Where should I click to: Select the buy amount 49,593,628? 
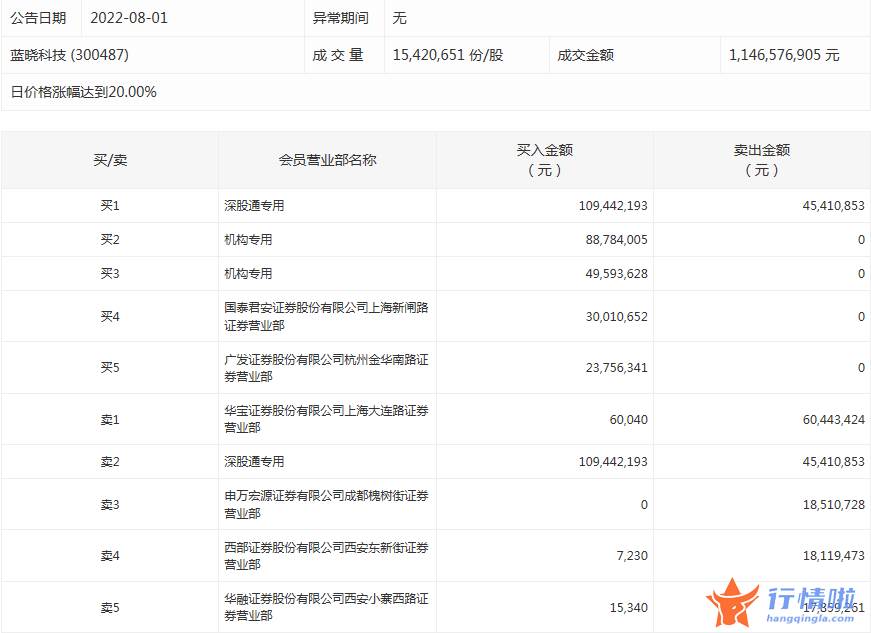click(x=617, y=274)
